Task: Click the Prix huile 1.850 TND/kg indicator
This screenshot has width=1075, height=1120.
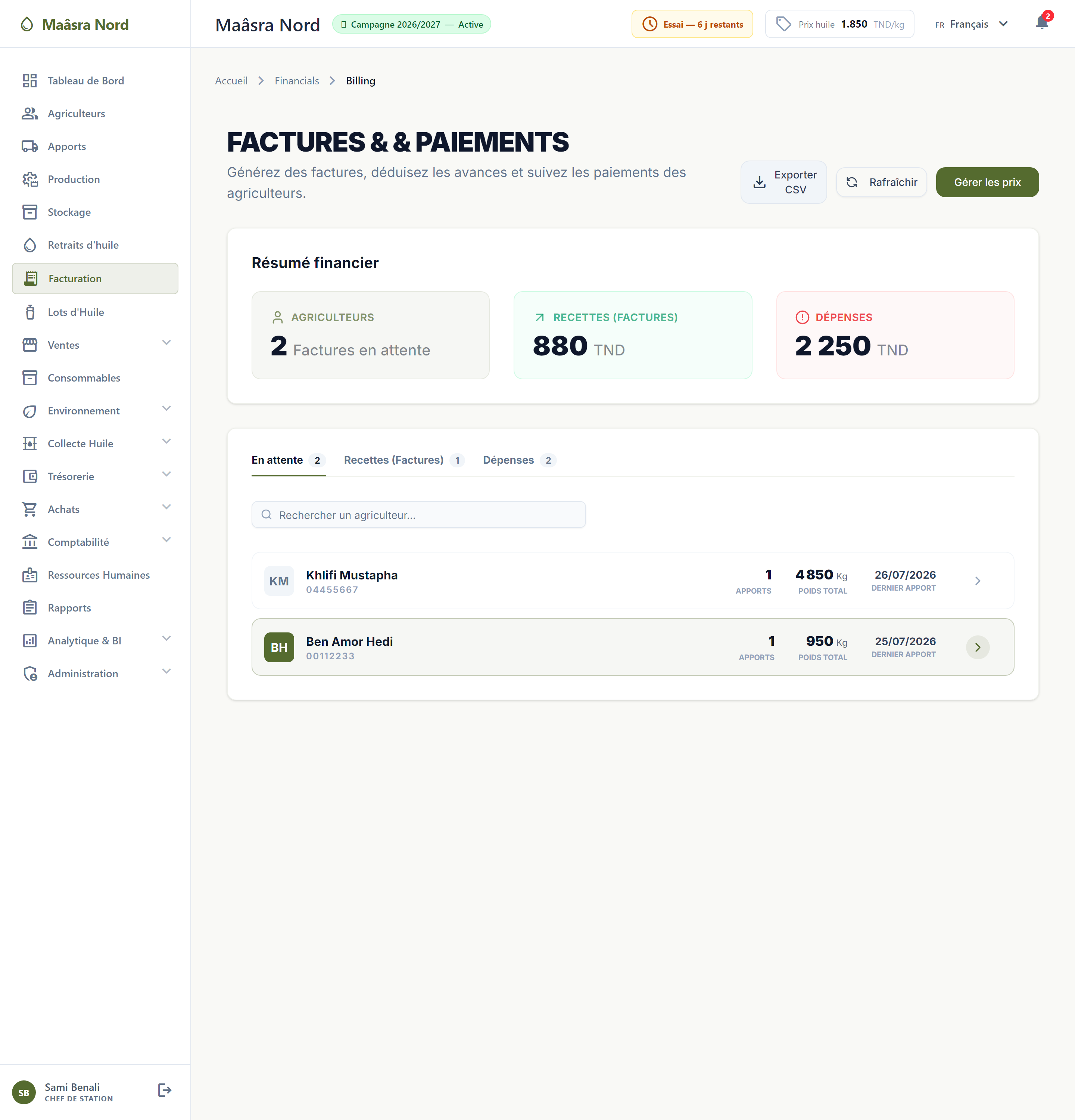Action: [x=839, y=24]
